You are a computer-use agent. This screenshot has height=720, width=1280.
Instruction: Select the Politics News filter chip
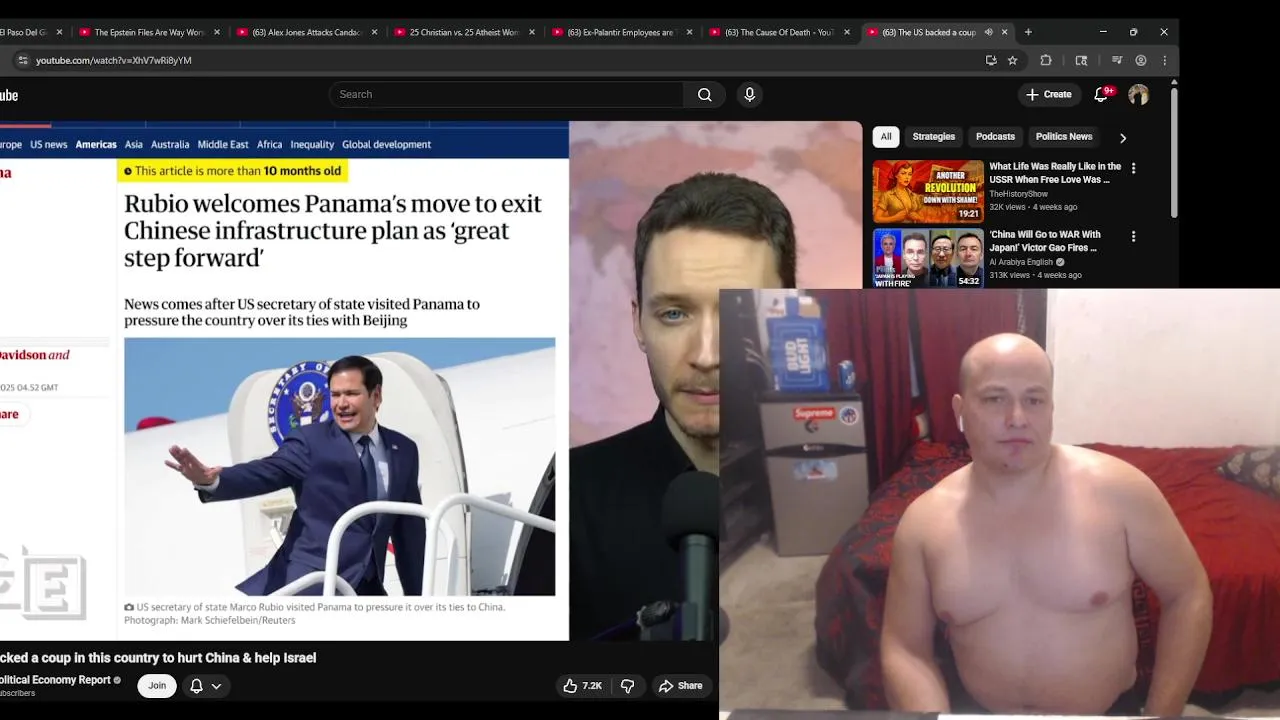coord(1064,137)
